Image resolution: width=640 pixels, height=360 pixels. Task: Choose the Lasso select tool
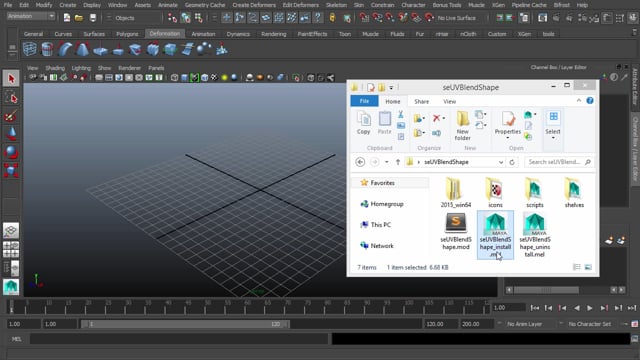tap(11, 97)
